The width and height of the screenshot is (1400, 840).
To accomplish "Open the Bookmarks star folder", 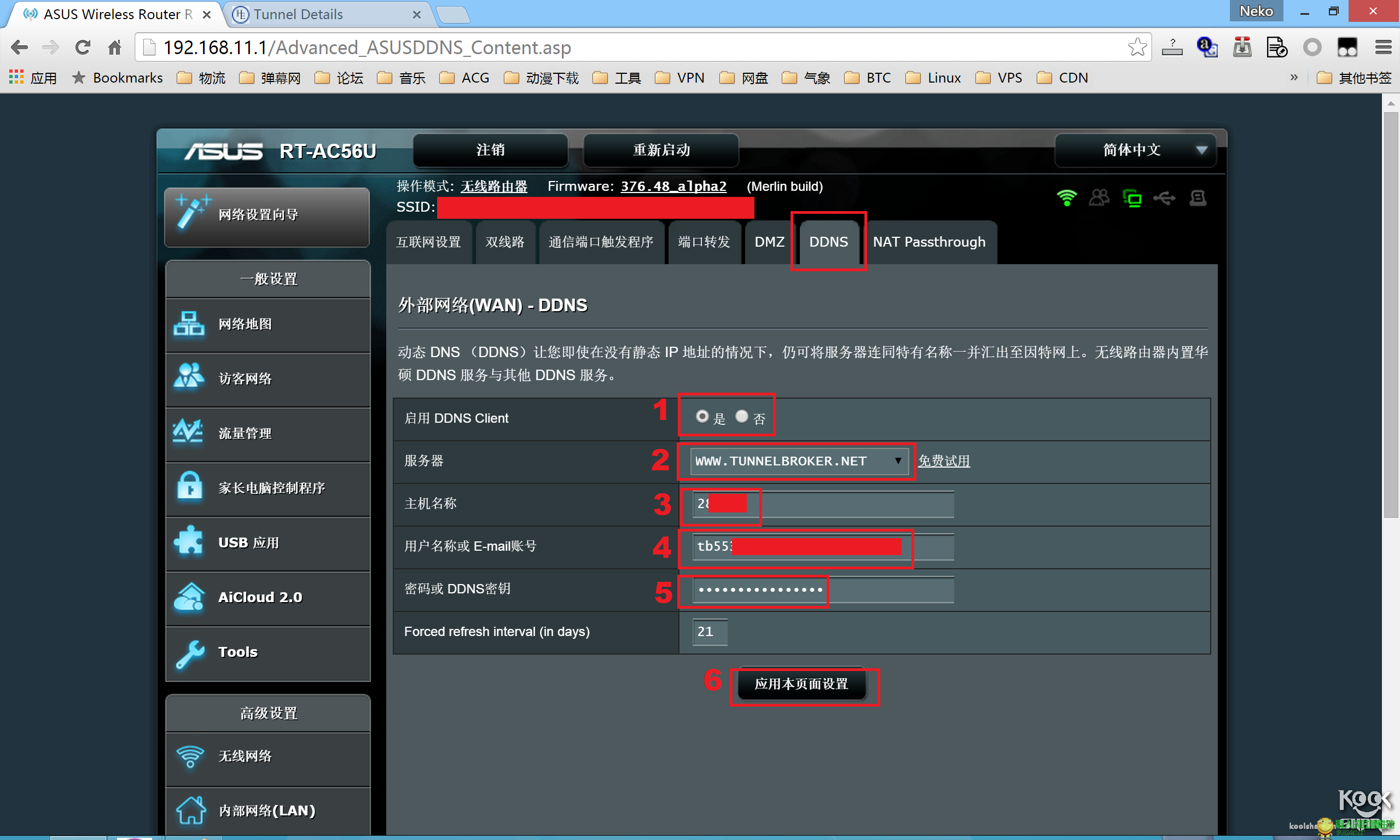I will coord(118,78).
